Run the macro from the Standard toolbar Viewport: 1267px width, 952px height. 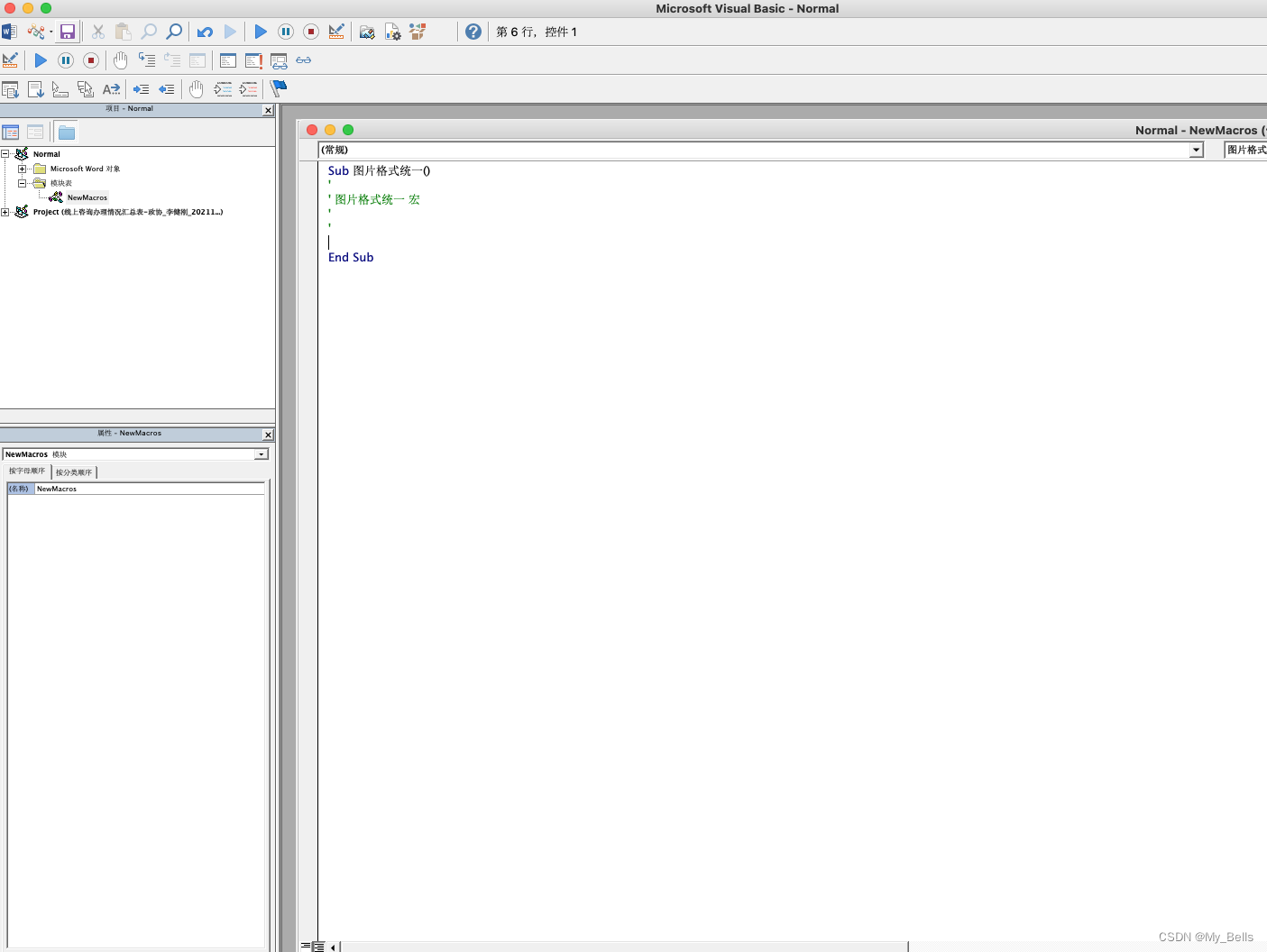261,32
